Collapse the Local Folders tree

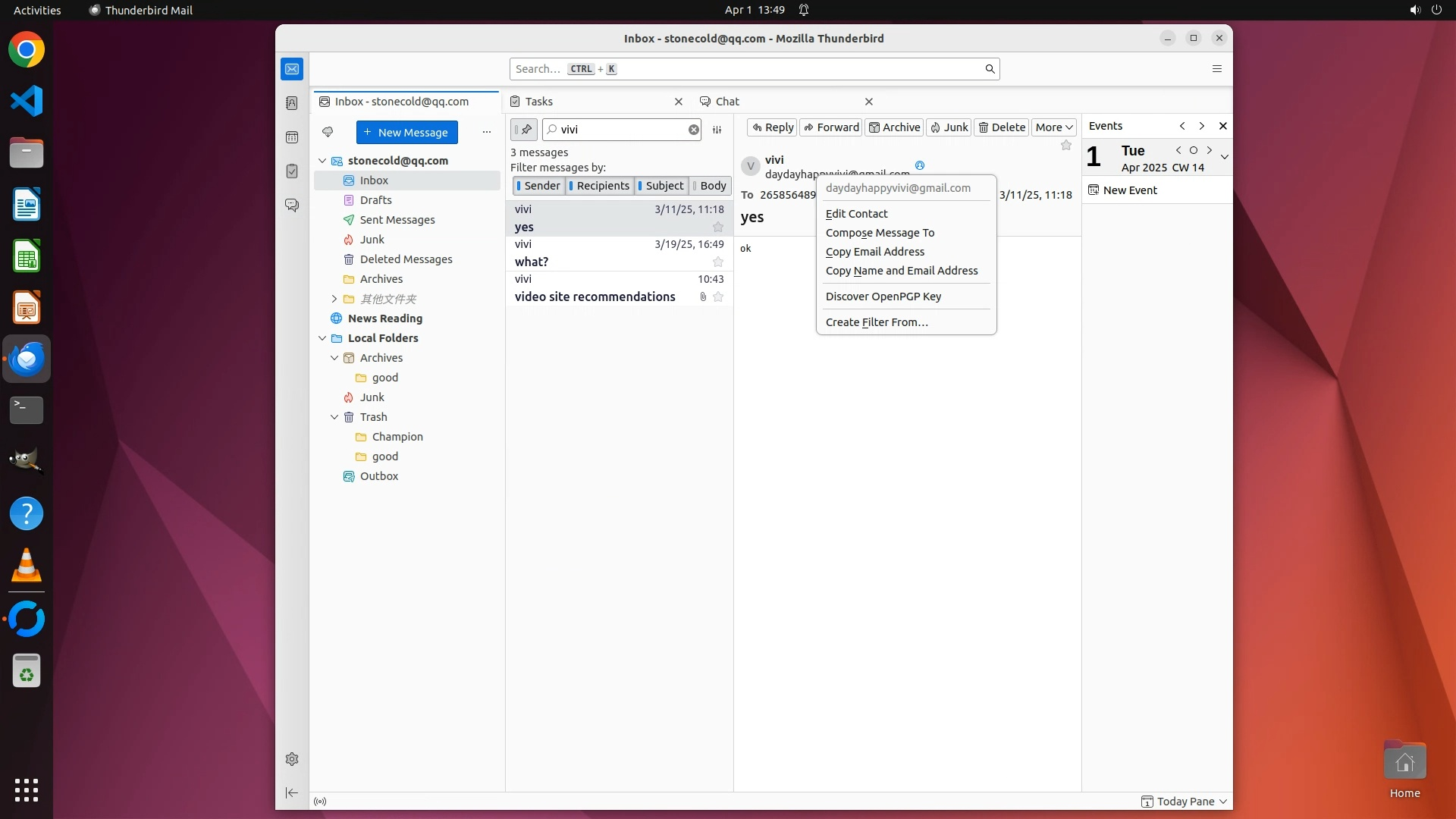(x=322, y=338)
